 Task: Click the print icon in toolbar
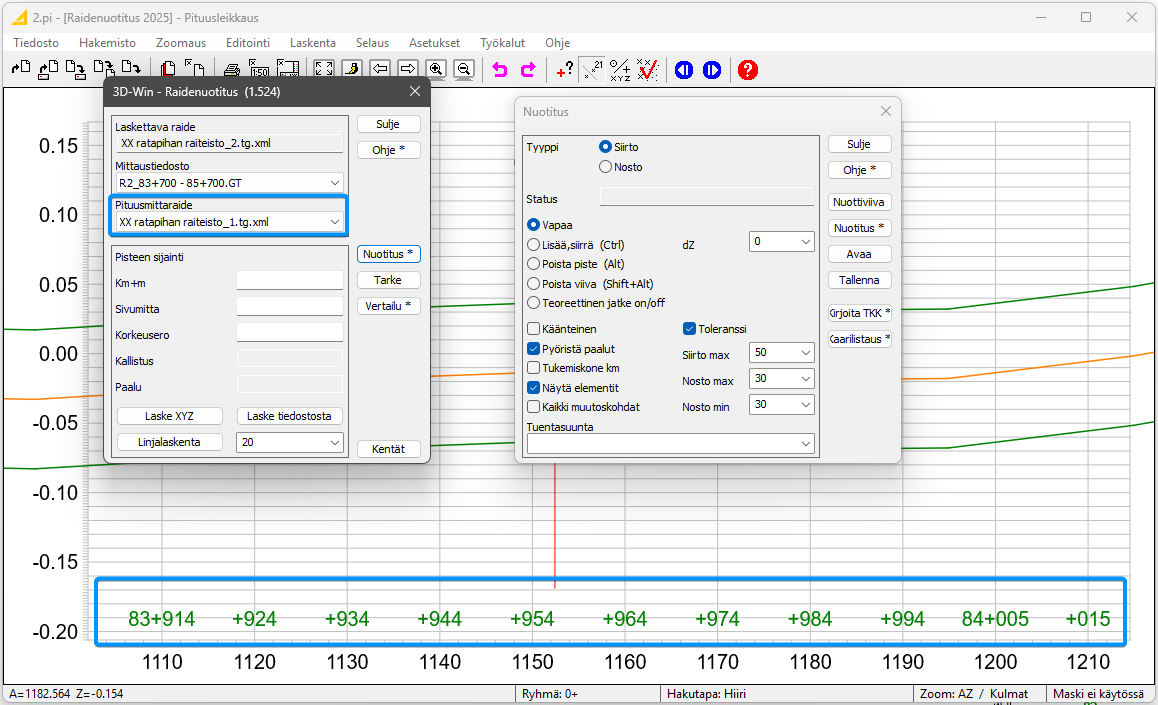[x=232, y=69]
